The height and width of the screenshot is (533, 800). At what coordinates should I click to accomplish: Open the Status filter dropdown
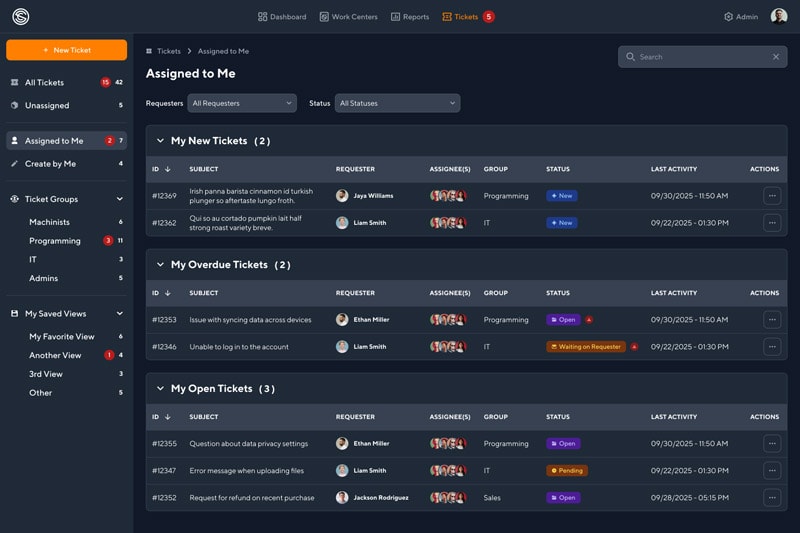pyautogui.click(x=397, y=103)
